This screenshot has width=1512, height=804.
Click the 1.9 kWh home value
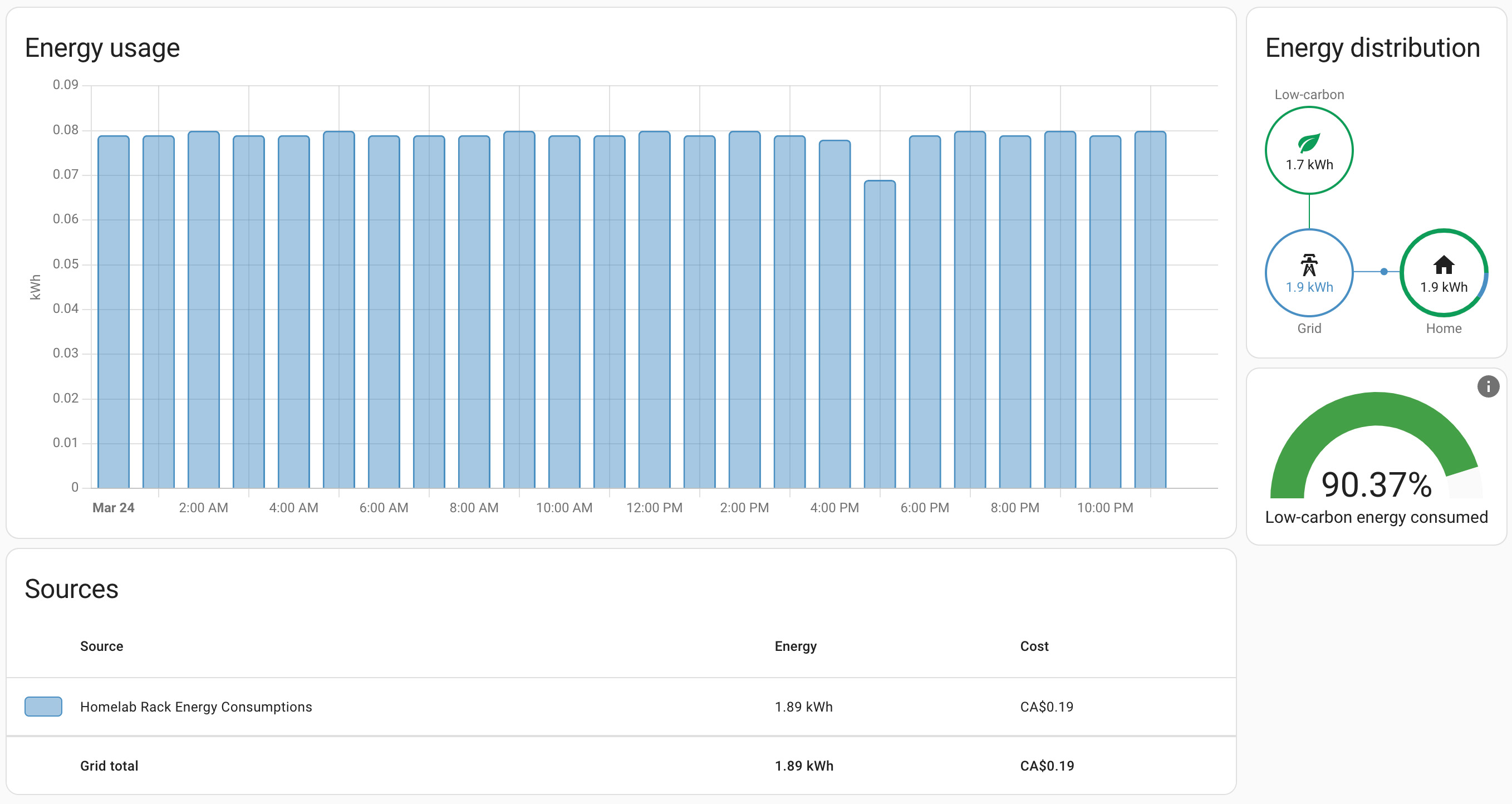[x=1444, y=287]
